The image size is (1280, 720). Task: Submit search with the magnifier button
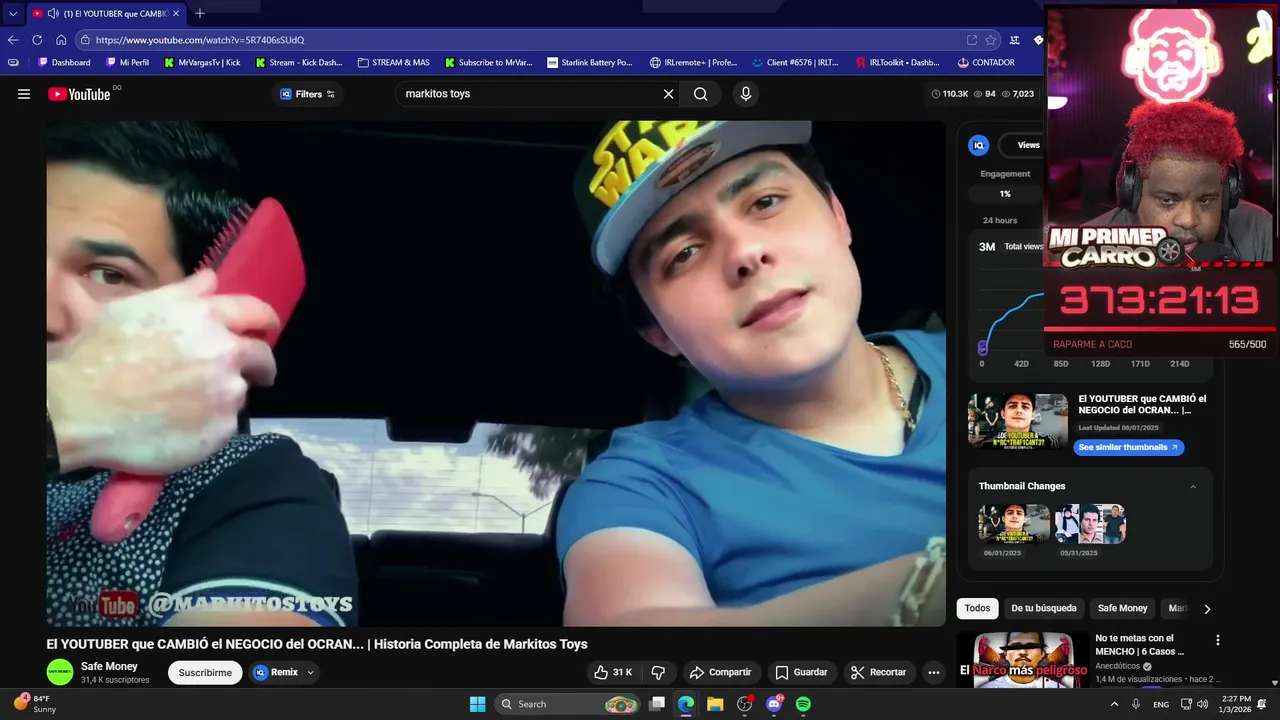700,94
